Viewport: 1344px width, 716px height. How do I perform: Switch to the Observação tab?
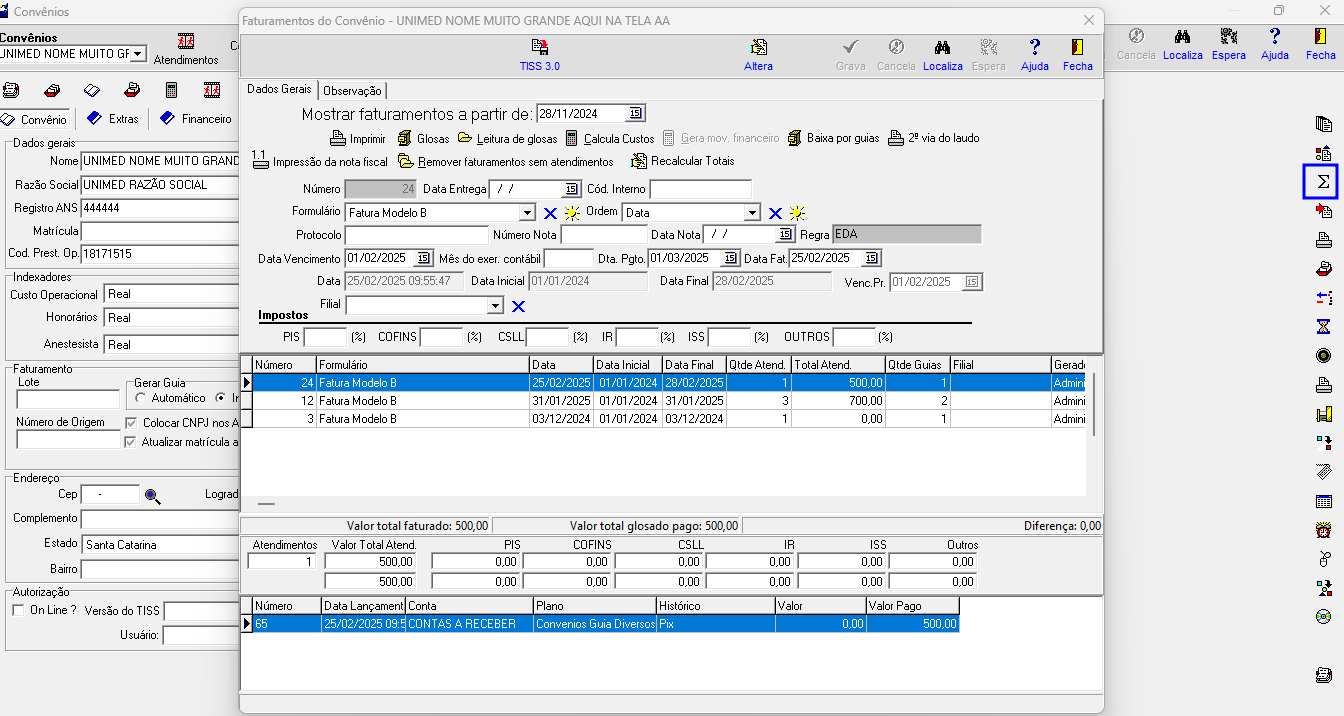pyautogui.click(x=353, y=90)
